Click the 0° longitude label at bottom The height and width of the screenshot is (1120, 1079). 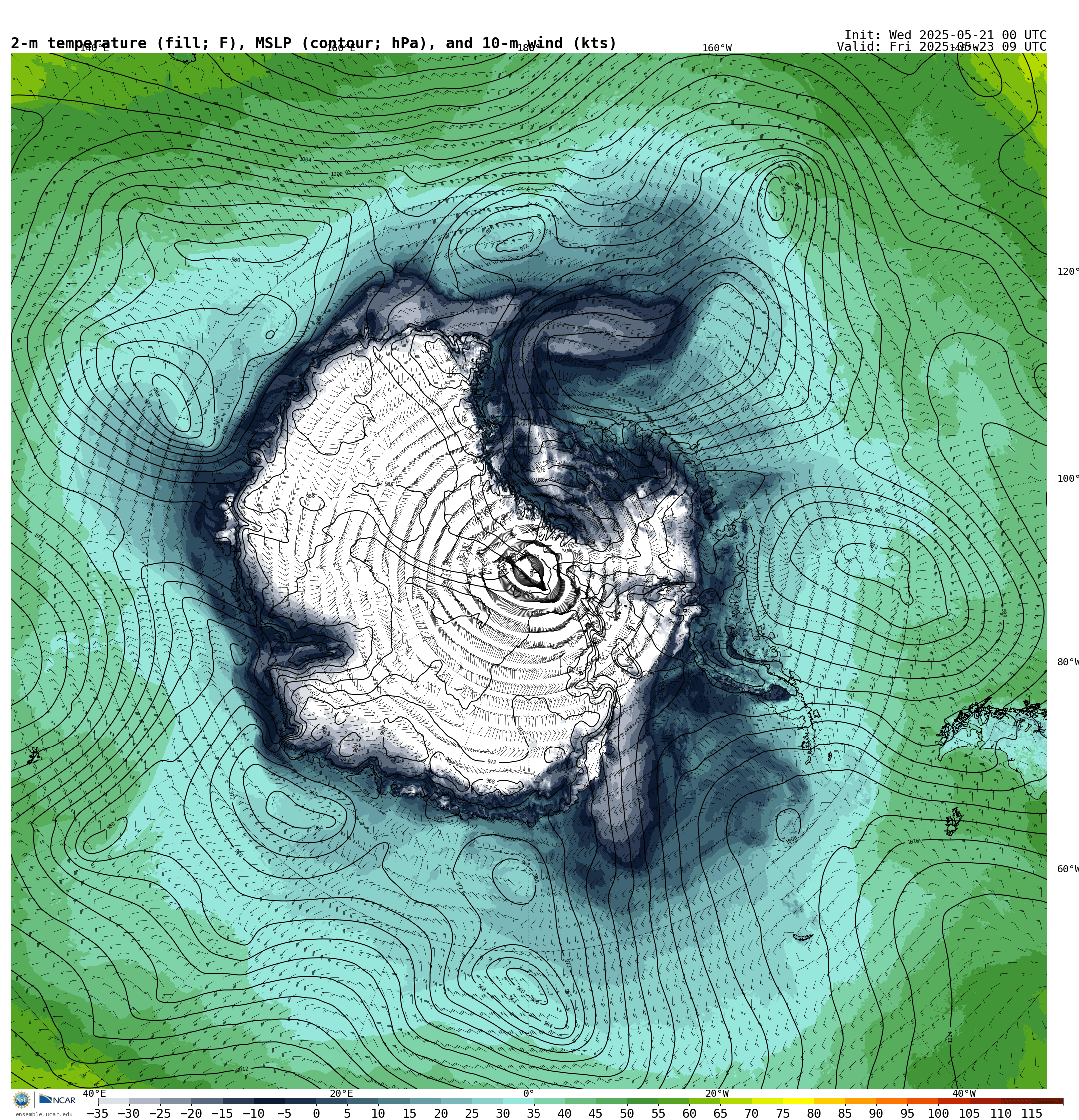pos(529,1093)
